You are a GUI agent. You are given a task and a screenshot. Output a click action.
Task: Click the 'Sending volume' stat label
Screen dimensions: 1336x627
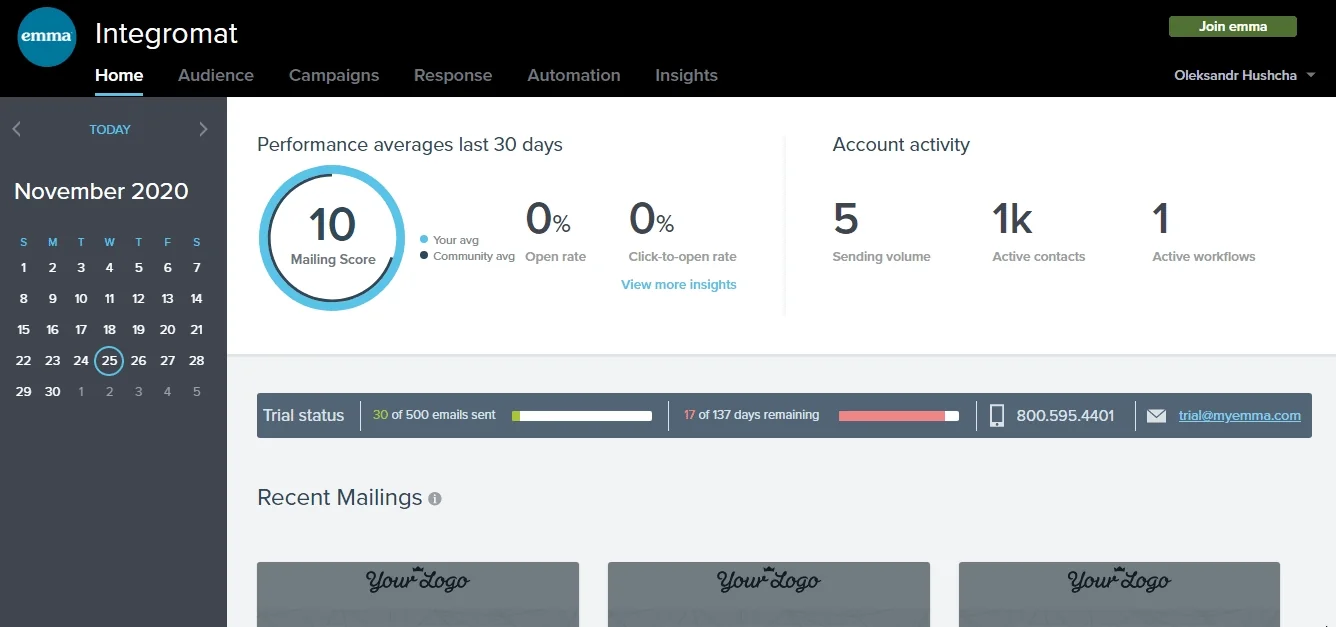tap(881, 257)
